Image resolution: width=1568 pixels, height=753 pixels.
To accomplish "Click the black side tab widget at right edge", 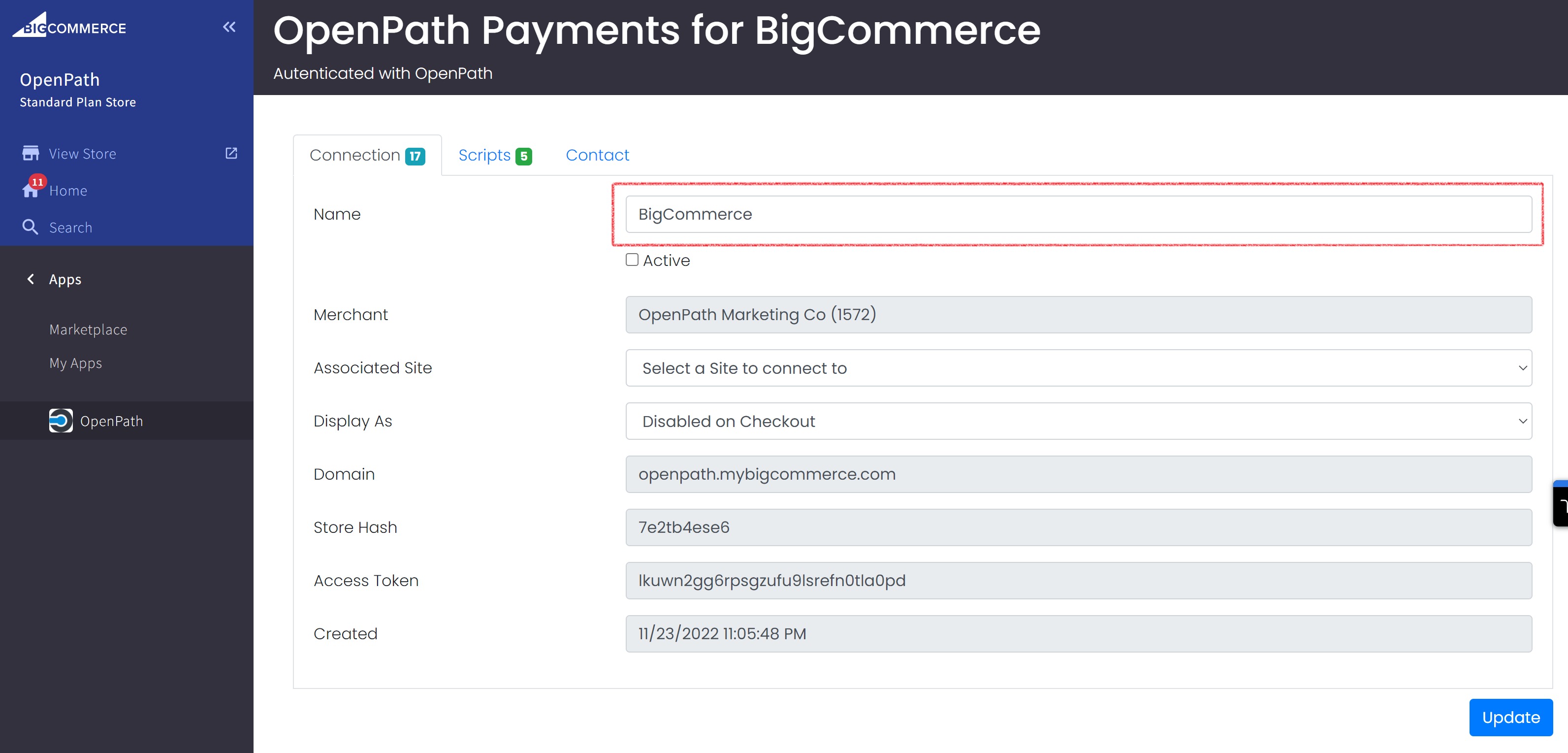I will pyautogui.click(x=1560, y=503).
